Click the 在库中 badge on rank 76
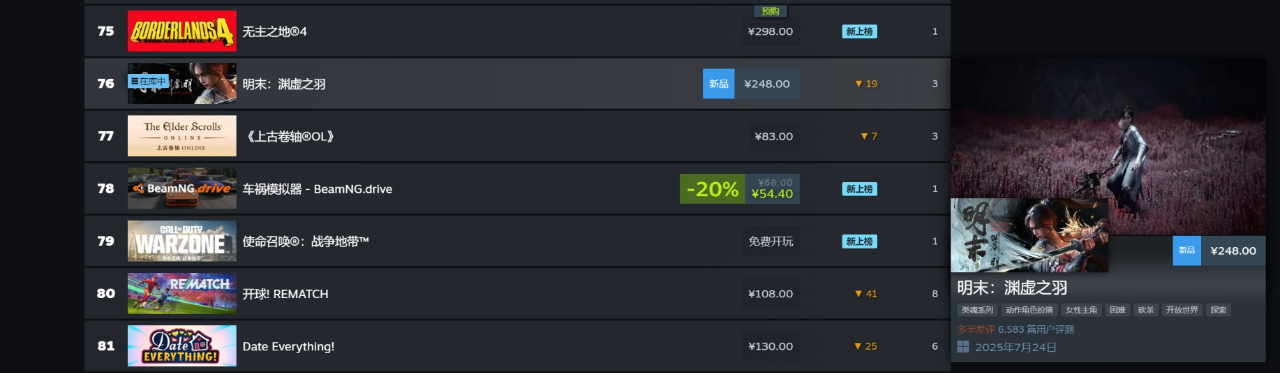 coord(147,82)
